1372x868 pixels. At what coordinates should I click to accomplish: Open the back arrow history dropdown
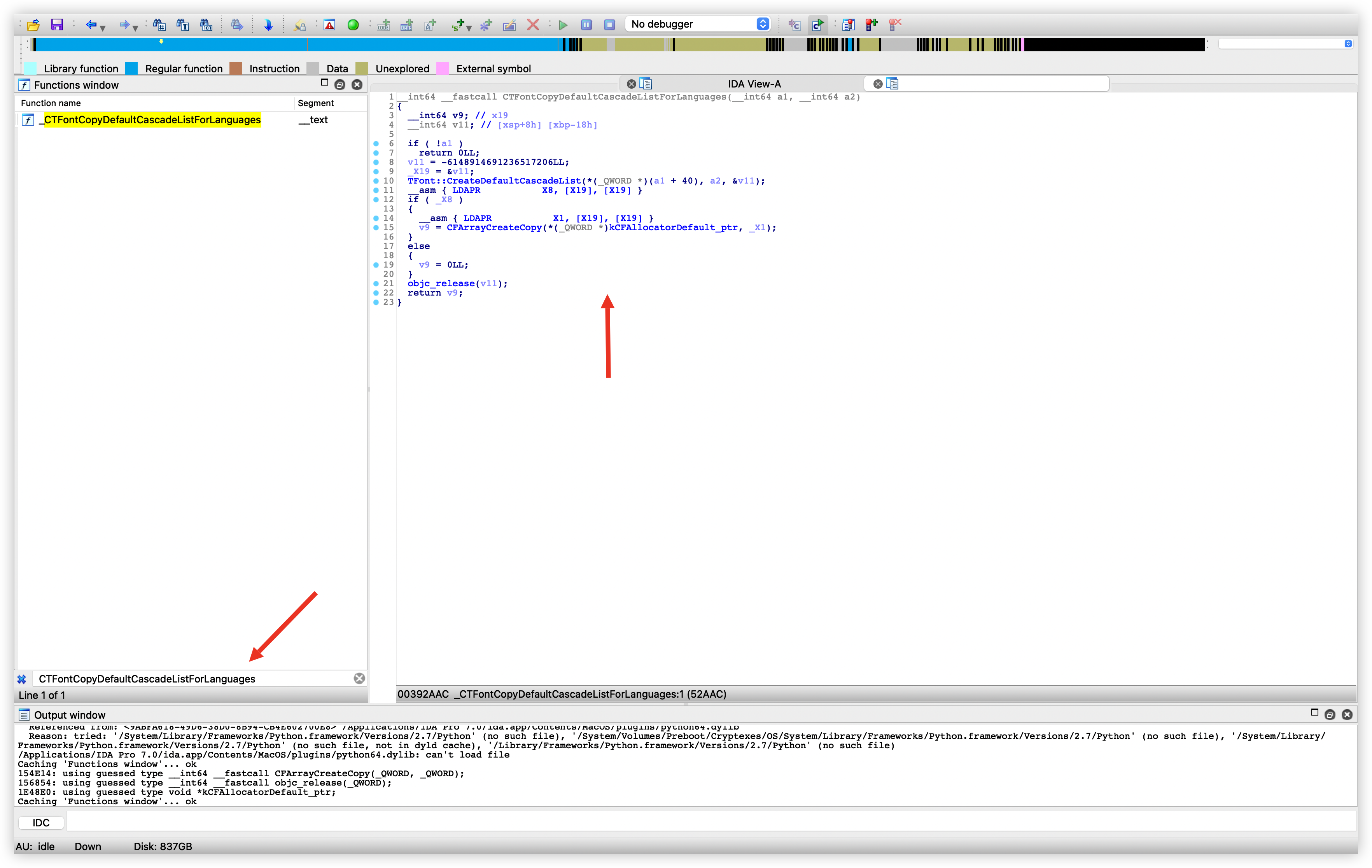pos(103,27)
